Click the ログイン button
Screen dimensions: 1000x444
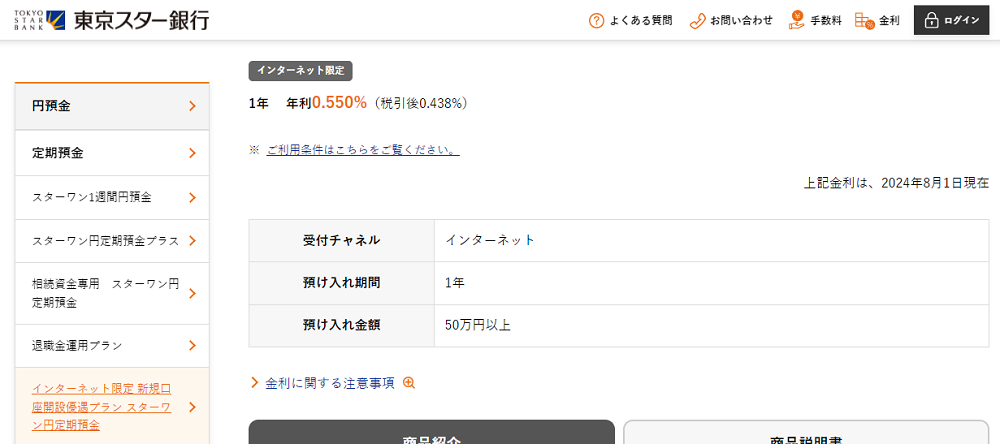[x=952, y=20]
